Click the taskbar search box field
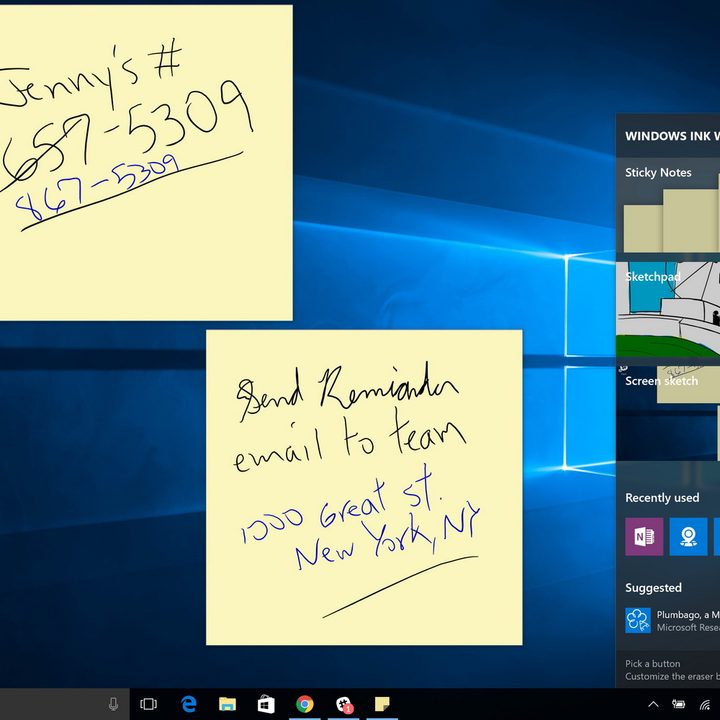Image resolution: width=720 pixels, height=720 pixels. tap(65, 704)
